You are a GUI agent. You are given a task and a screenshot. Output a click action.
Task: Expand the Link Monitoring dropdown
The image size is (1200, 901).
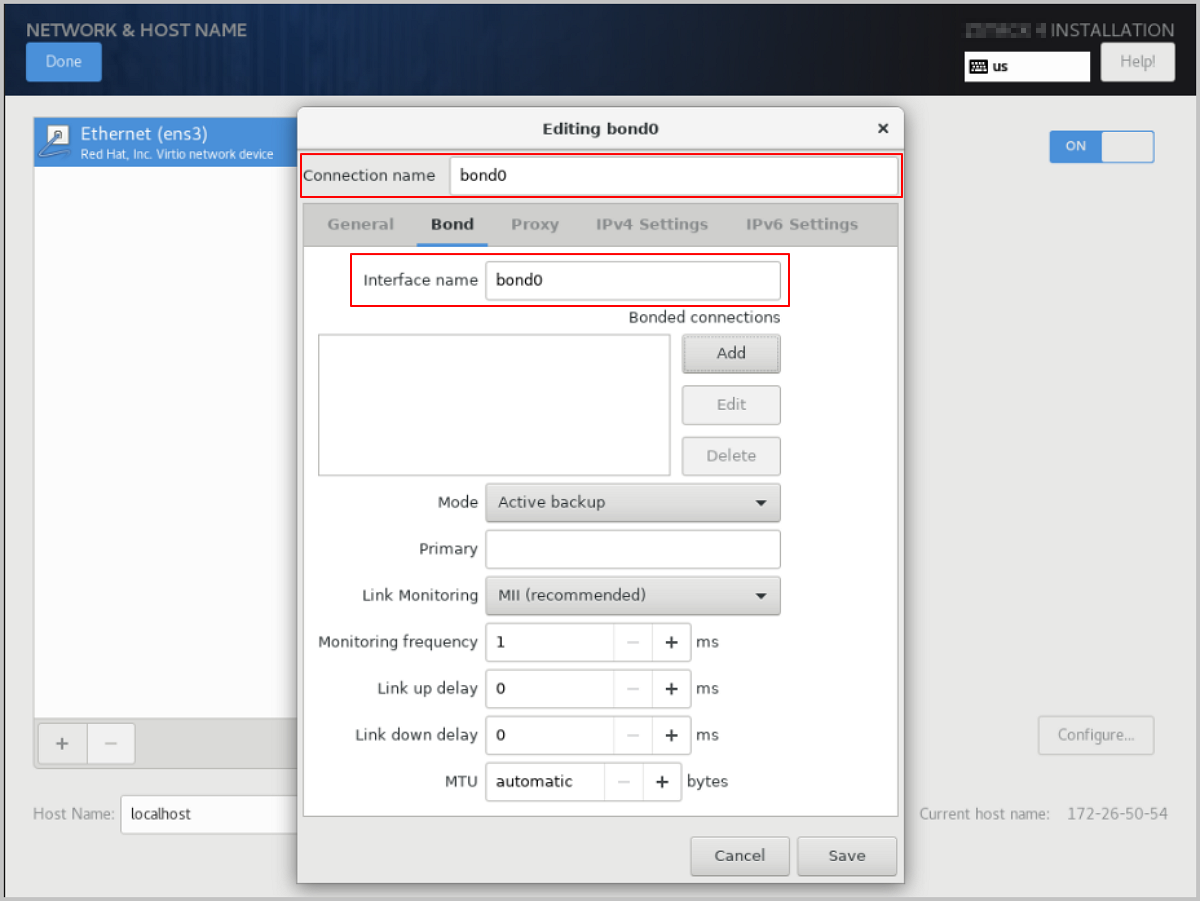632,596
